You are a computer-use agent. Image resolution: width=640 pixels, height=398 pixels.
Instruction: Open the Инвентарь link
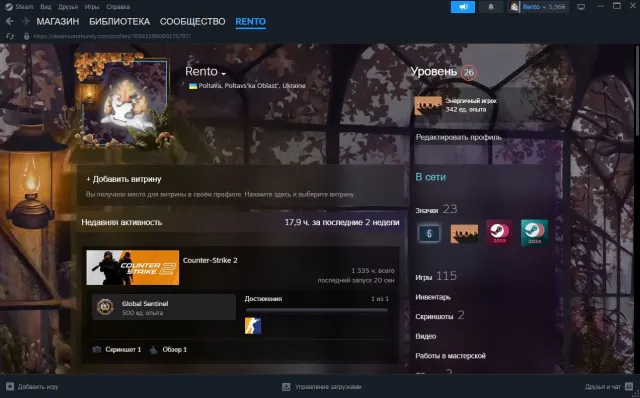point(433,297)
